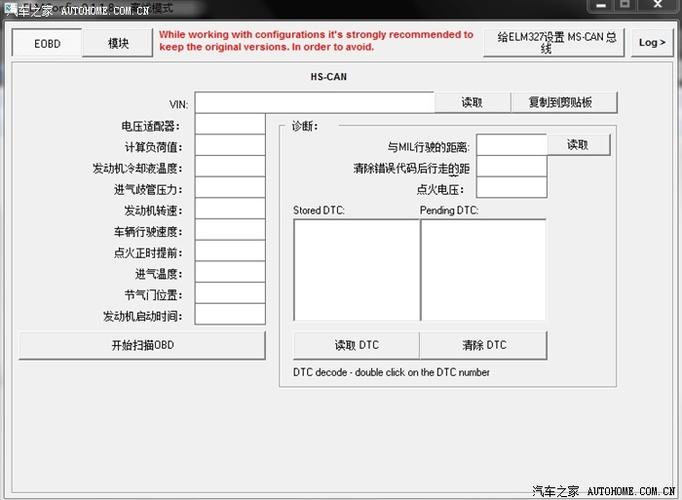Start scan with 开始扫描OBD button
This screenshot has height=500, width=682.
(142, 345)
